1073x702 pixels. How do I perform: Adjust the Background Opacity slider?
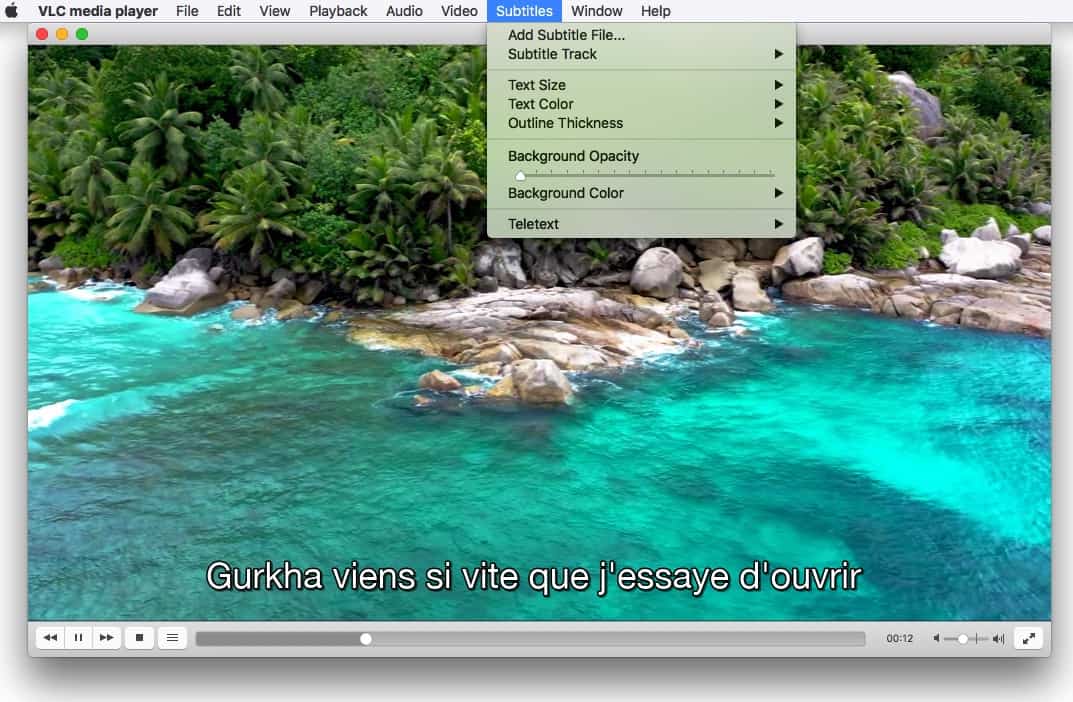pyautogui.click(x=520, y=174)
